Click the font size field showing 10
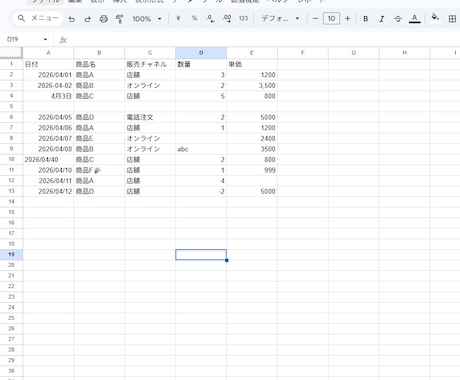Image resolution: width=460 pixels, height=380 pixels. 331,19
